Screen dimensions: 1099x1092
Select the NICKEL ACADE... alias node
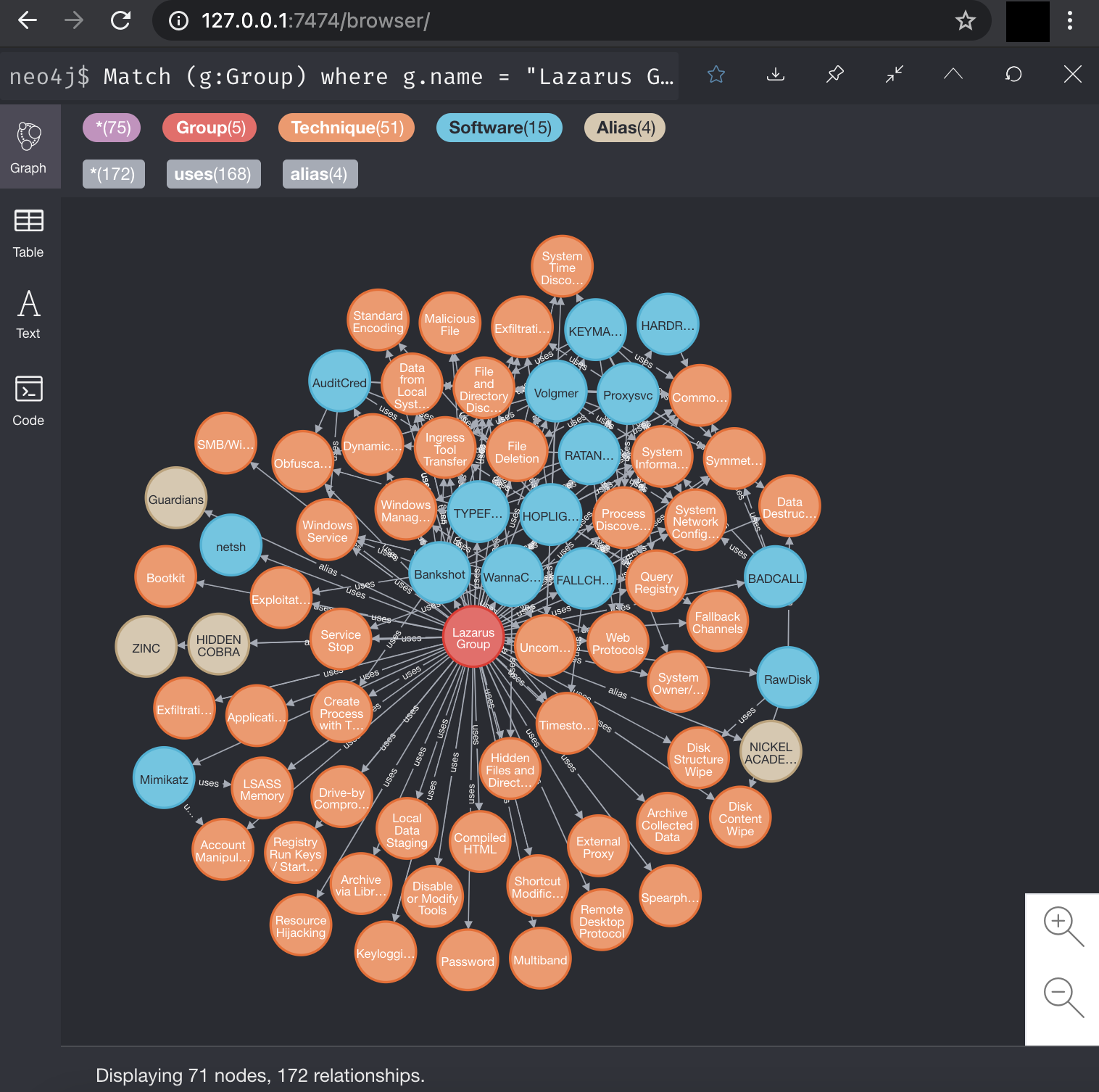pos(771,752)
